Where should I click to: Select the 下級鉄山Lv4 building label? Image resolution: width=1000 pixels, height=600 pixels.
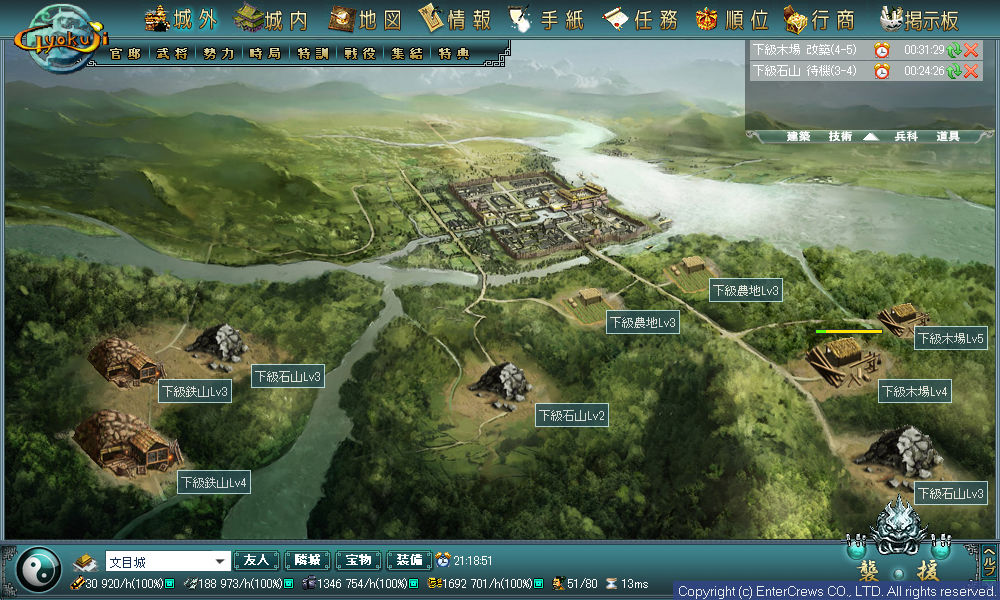click(x=214, y=482)
